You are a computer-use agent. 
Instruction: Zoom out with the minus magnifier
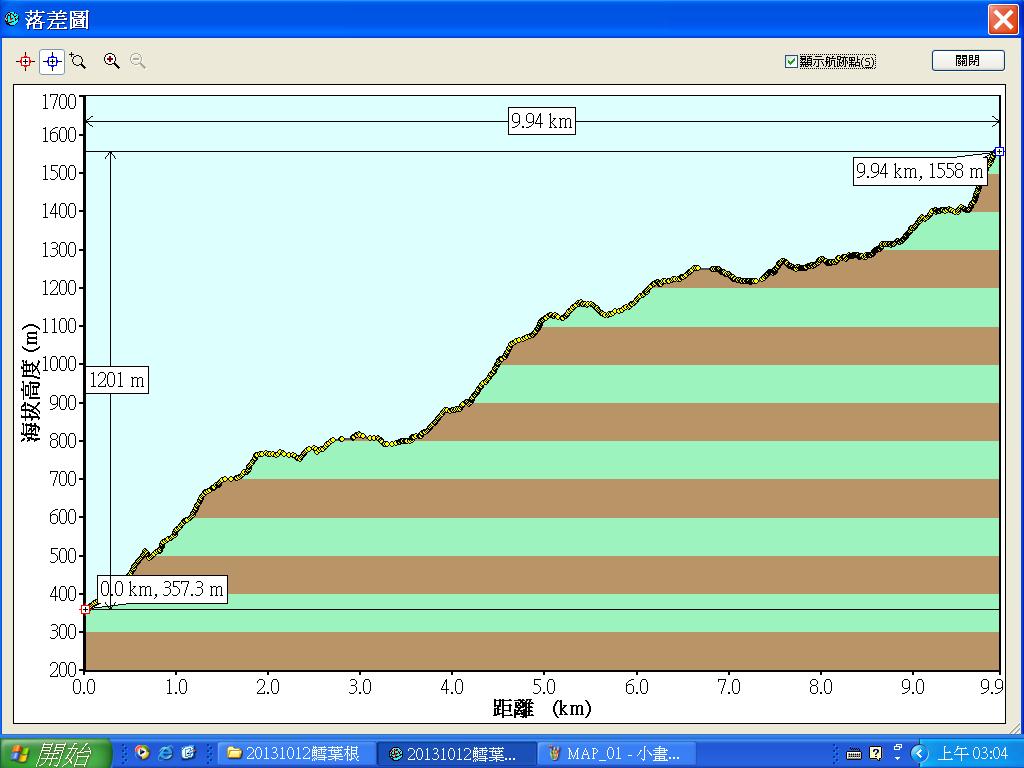coord(137,61)
